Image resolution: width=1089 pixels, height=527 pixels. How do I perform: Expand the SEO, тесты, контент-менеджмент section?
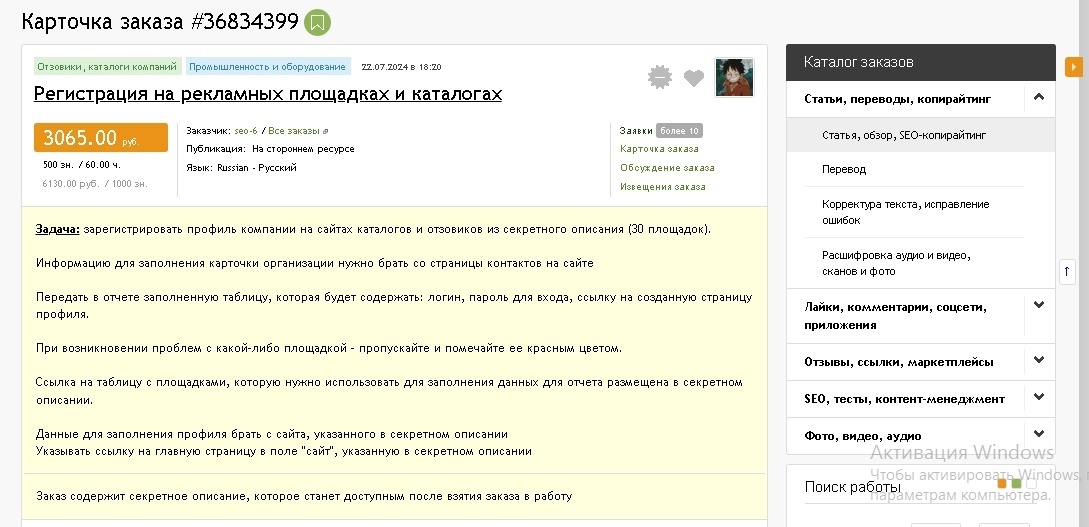click(x=1039, y=397)
